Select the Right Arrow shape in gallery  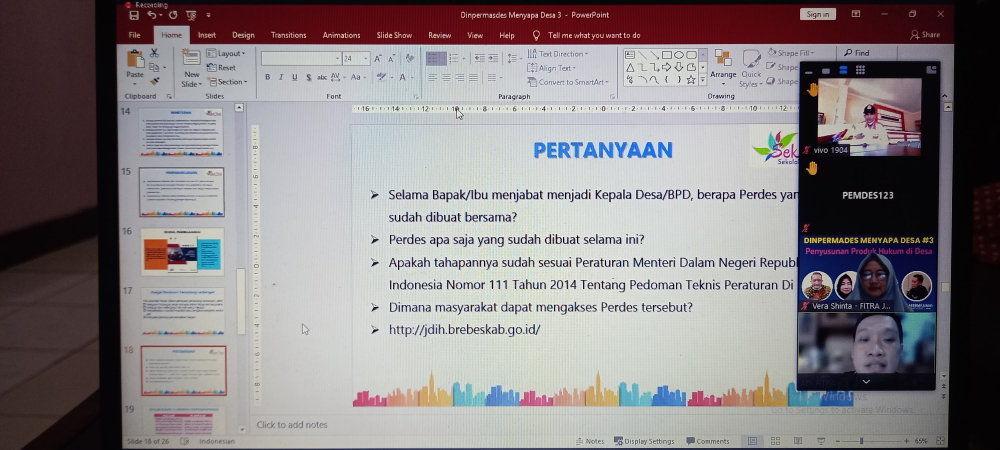pyautogui.click(x=666, y=67)
